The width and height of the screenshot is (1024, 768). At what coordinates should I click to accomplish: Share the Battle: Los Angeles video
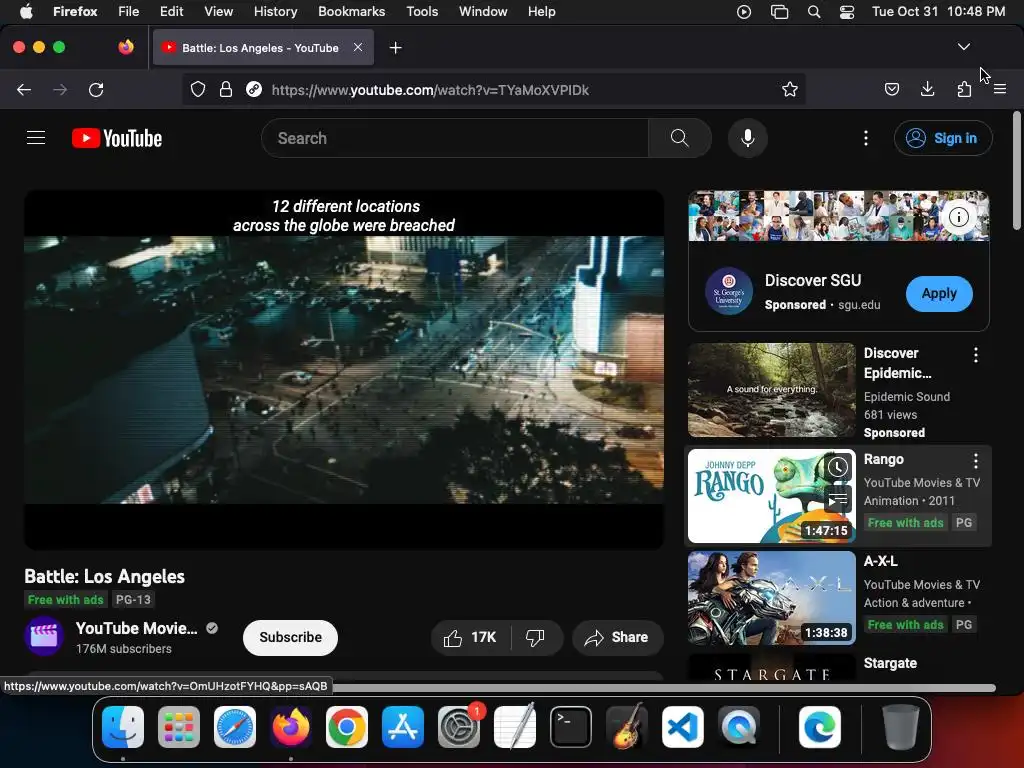click(618, 637)
